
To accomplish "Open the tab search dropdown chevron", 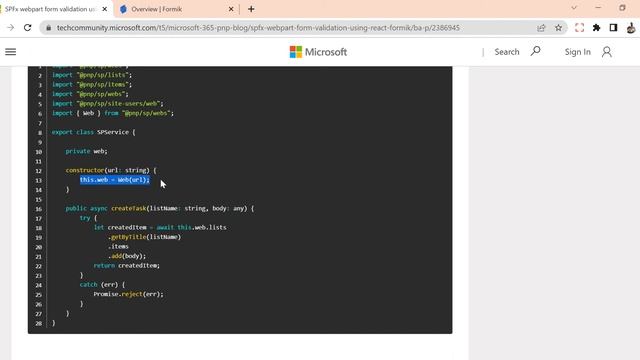I will 574,8.
